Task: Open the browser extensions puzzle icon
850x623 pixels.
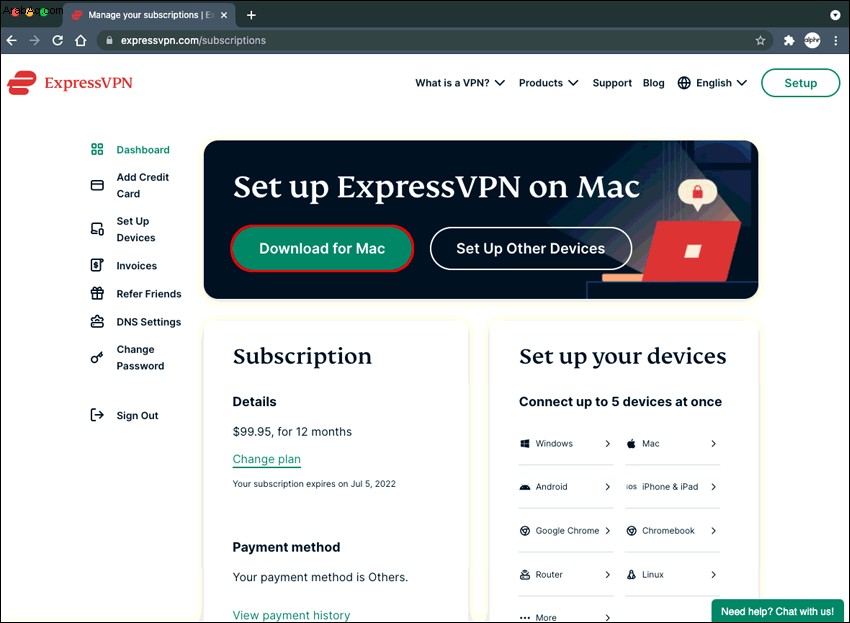Action: pos(789,41)
